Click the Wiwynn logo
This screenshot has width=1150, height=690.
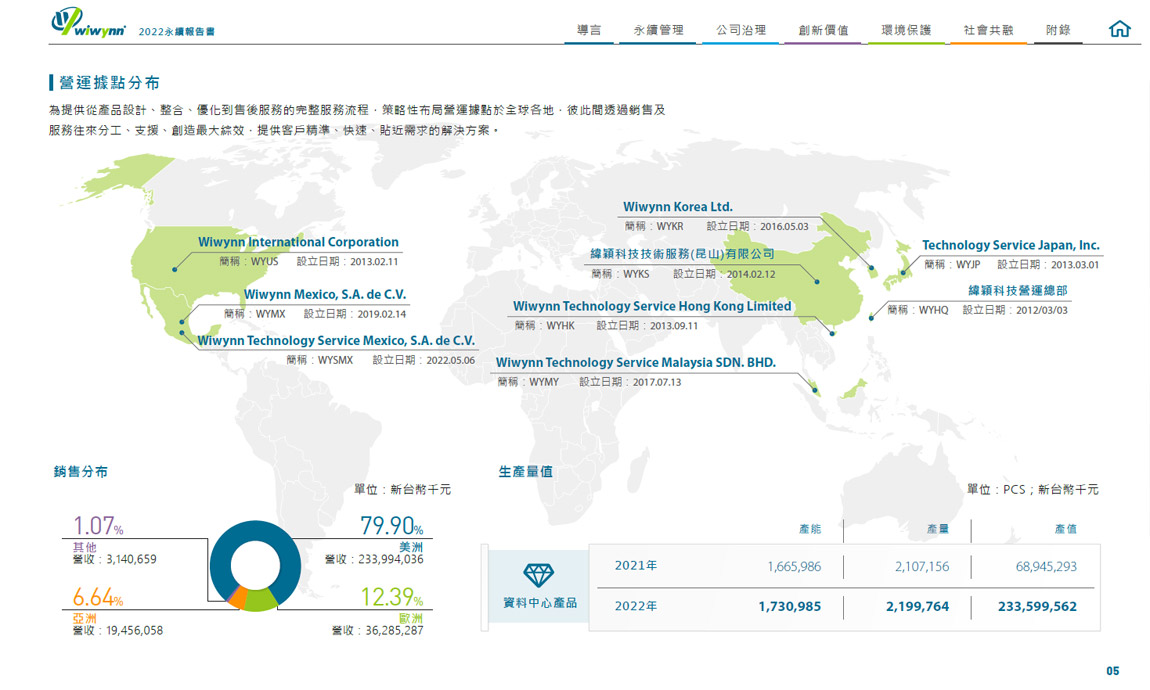tap(89, 24)
